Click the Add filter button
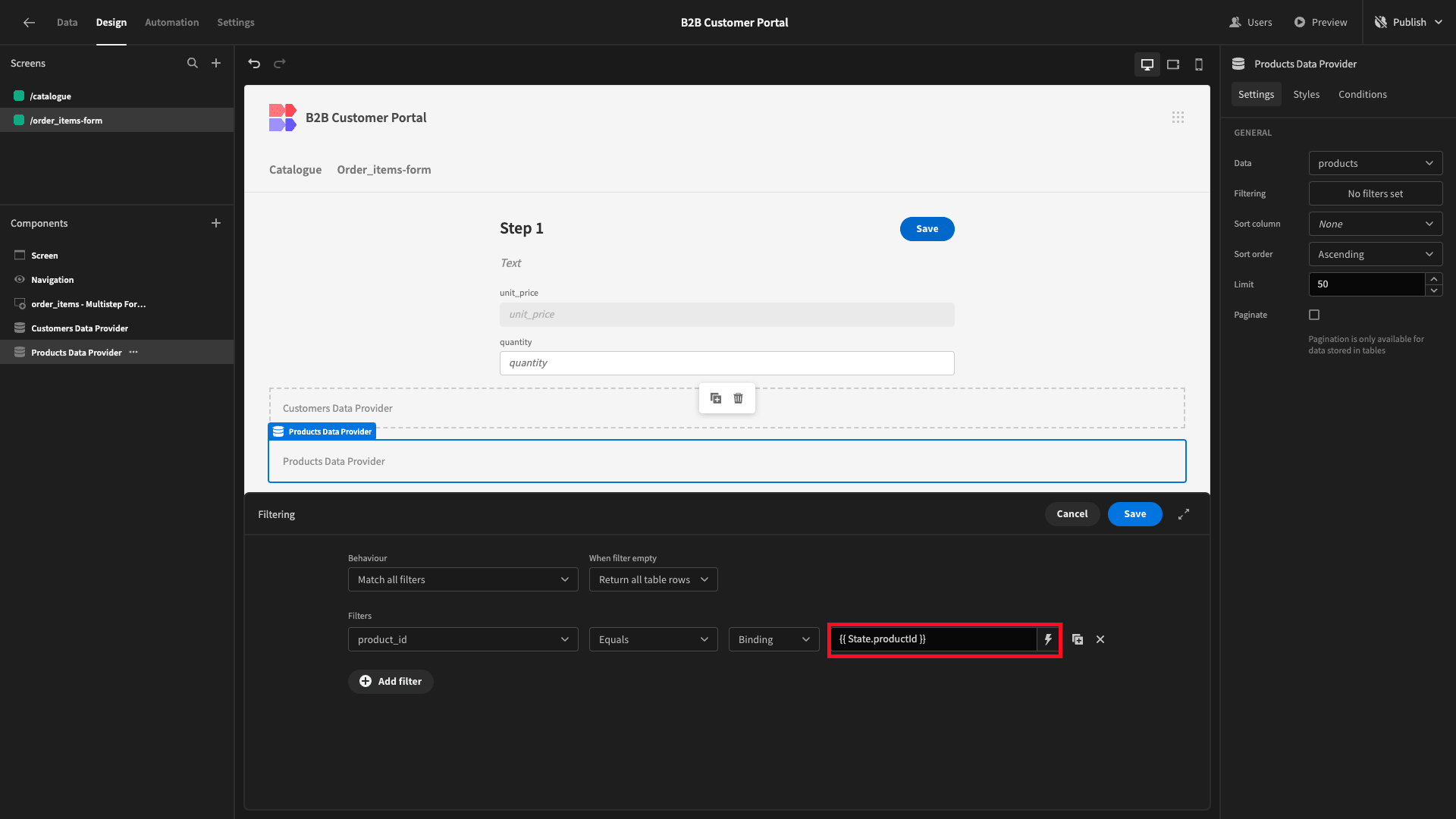The width and height of the screenshot is (1456, 819). coord(391,681)
